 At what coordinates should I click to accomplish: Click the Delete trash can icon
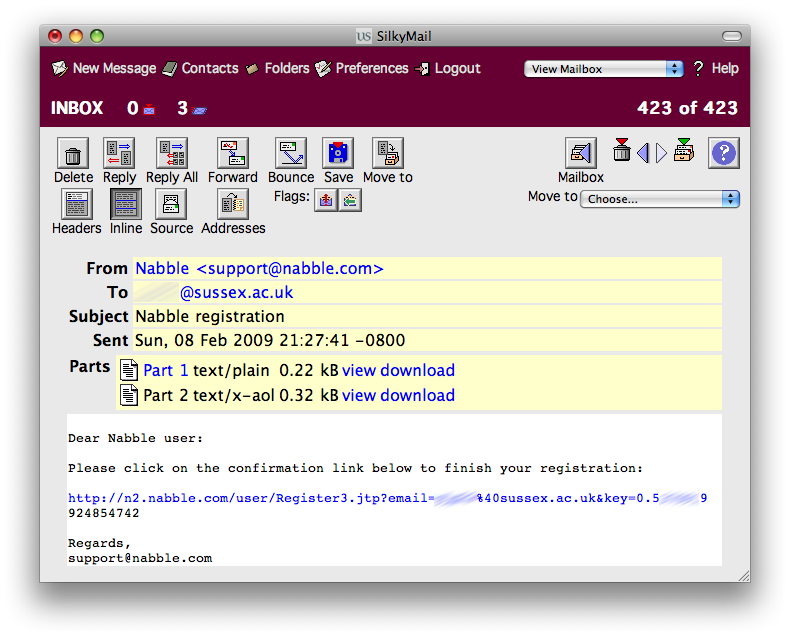[73, 154]
